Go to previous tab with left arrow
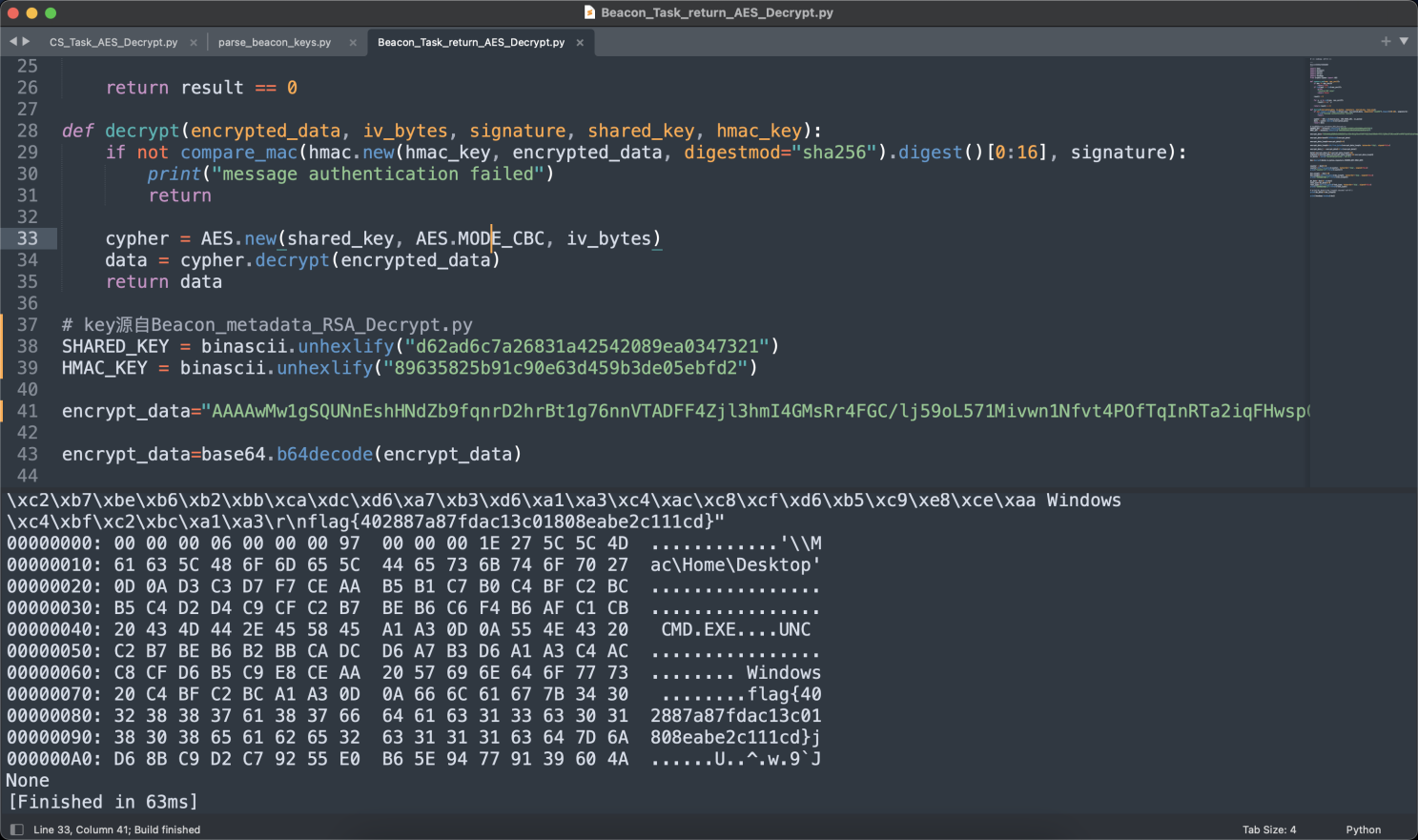Screen dimensions: 1418x840 (13, 41)
